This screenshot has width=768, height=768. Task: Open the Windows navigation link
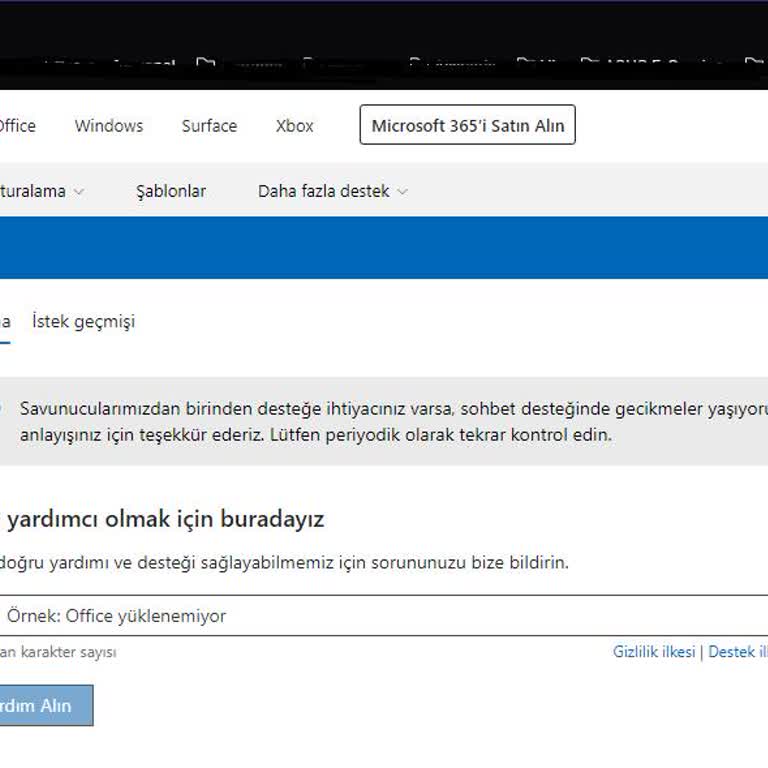109,126
